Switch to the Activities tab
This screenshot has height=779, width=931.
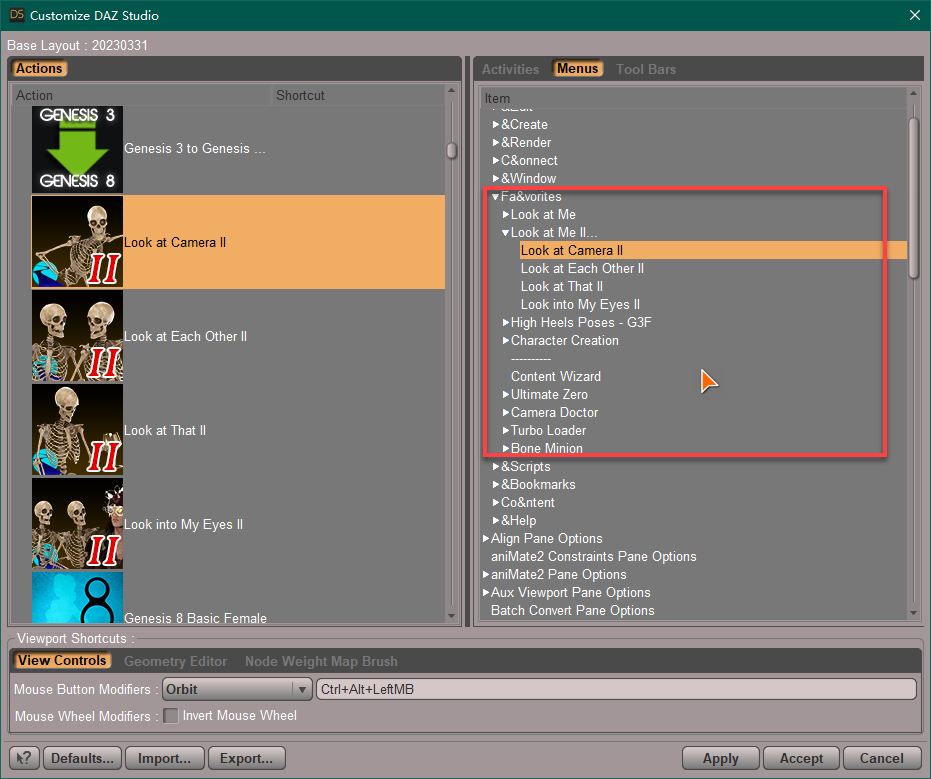tap(510, 69)
